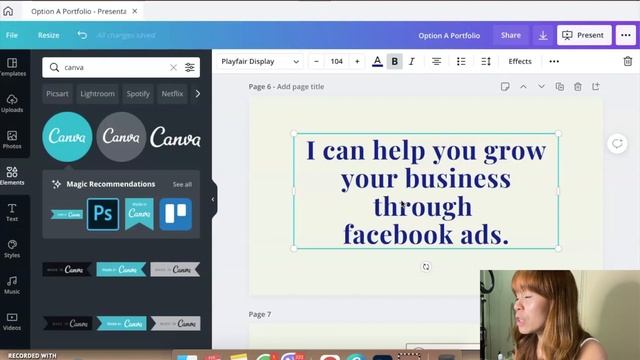640x360 pixels.
Task: Clear the canva search text
Action: (173, 67)
